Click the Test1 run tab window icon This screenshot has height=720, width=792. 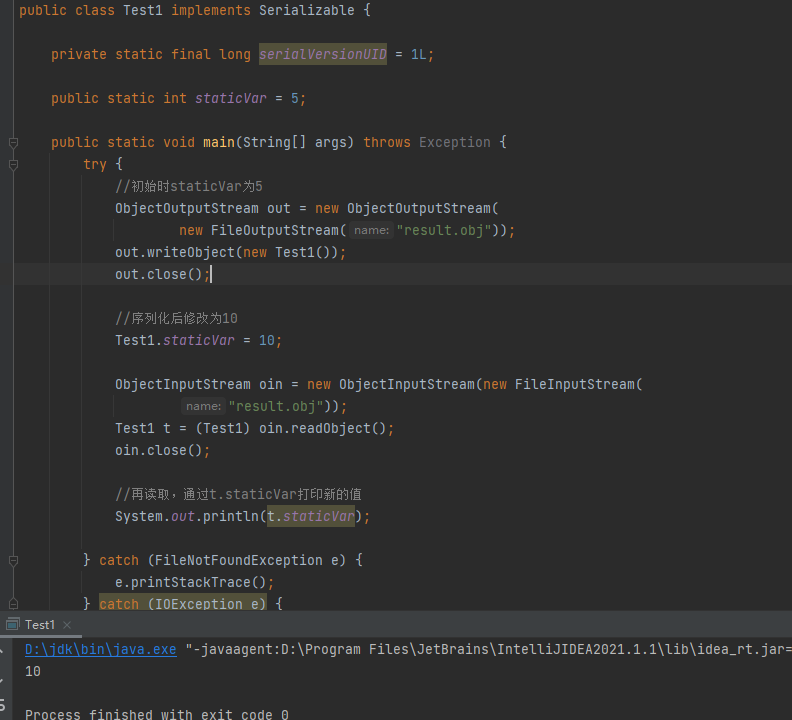13,625
